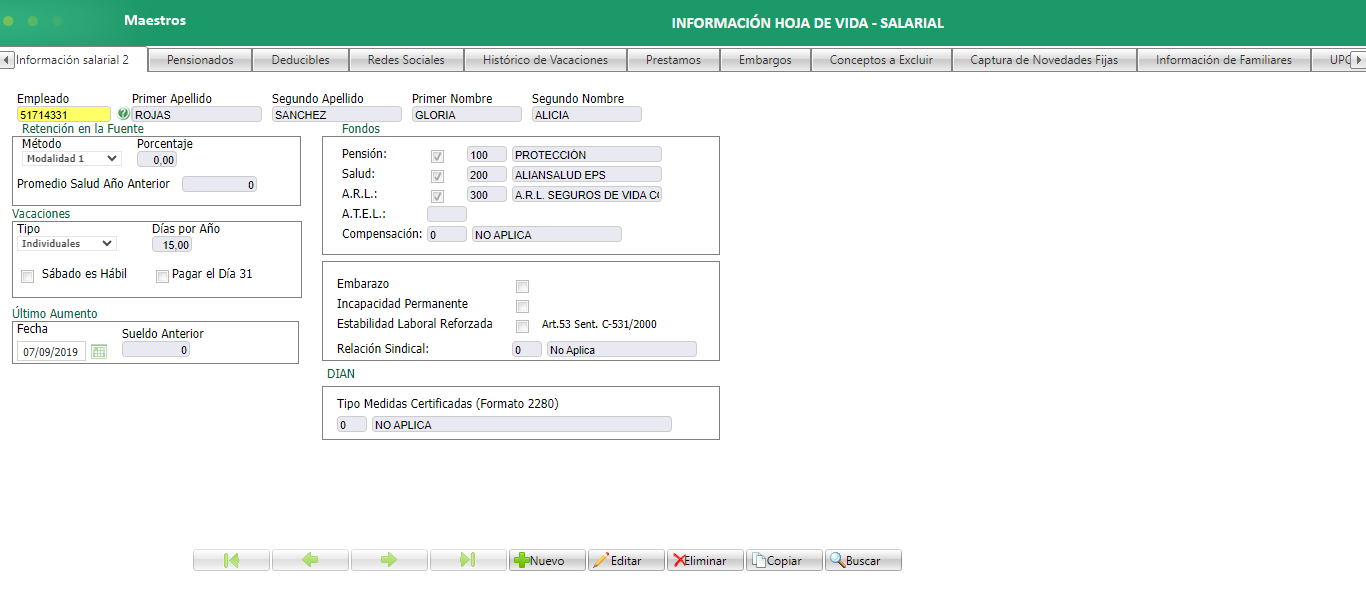1366x597 pixels.
Task: Click the PROTECCION fund name field
Action: point(587,155)
